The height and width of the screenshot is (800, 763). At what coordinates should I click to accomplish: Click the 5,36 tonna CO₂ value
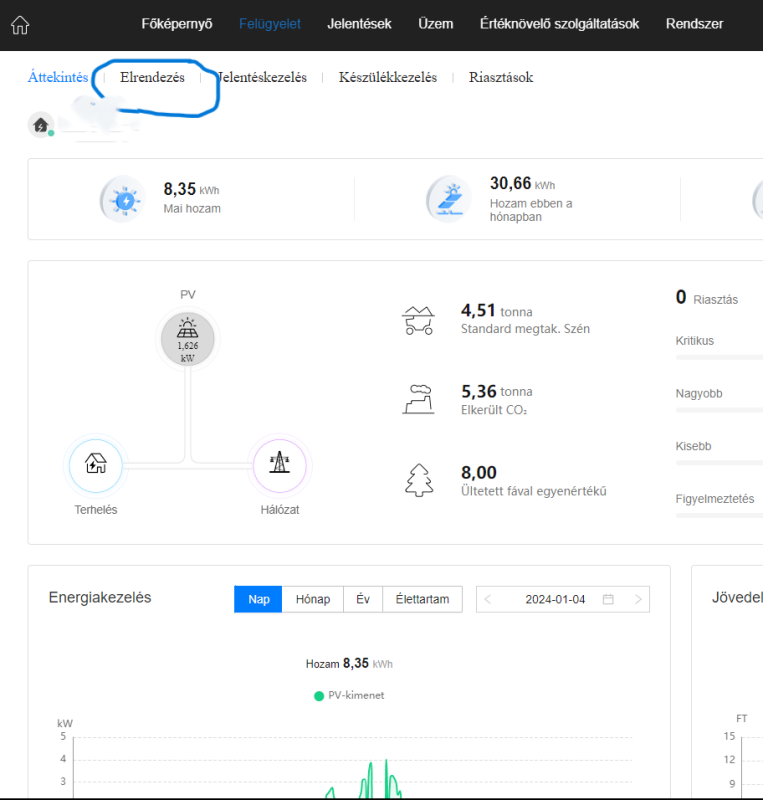(x=497, y=392)
